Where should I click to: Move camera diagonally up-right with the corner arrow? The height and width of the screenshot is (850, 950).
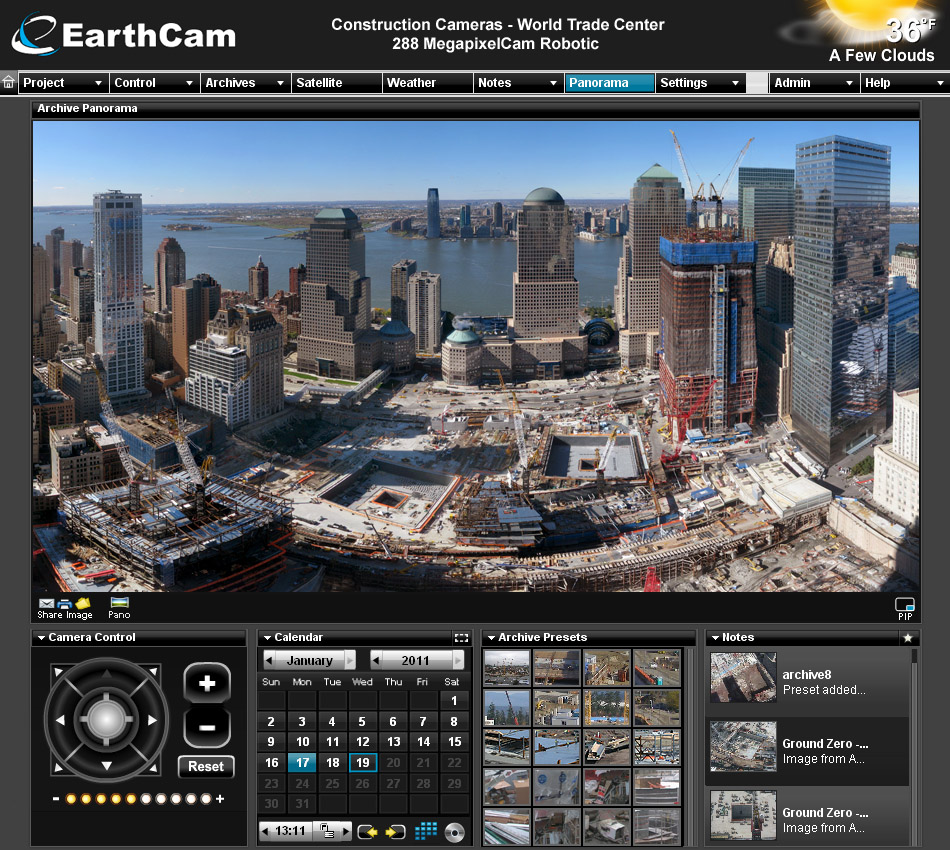pos(154,672)
